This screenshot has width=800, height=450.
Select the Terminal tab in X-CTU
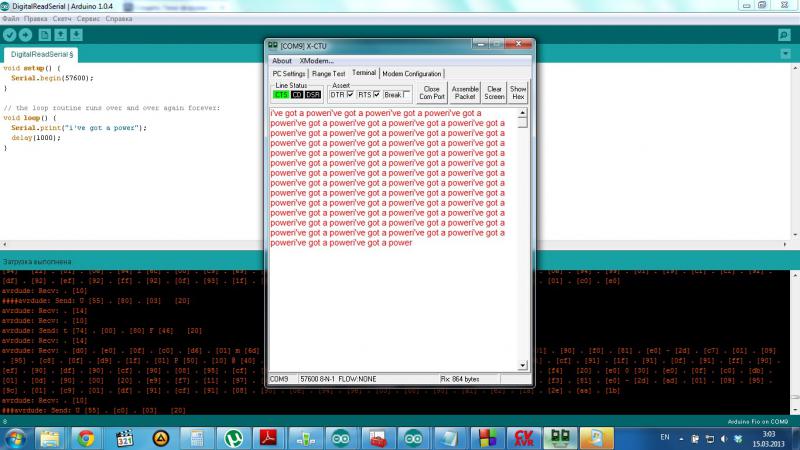(x=364, y=73)
